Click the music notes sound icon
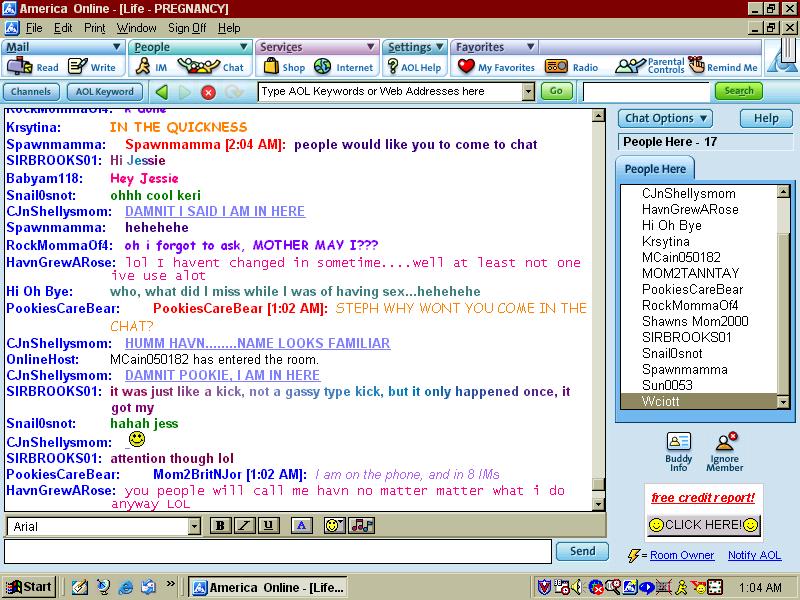Image resolution: width=800 pixels, height=600 pixels. (x=362, y=526)
